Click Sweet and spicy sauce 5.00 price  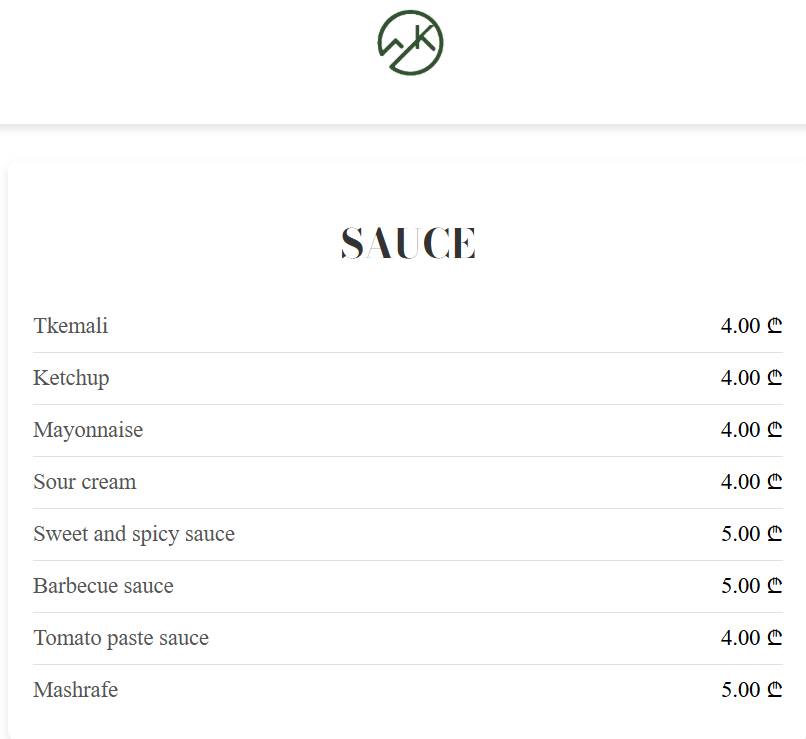coord(752,533)
